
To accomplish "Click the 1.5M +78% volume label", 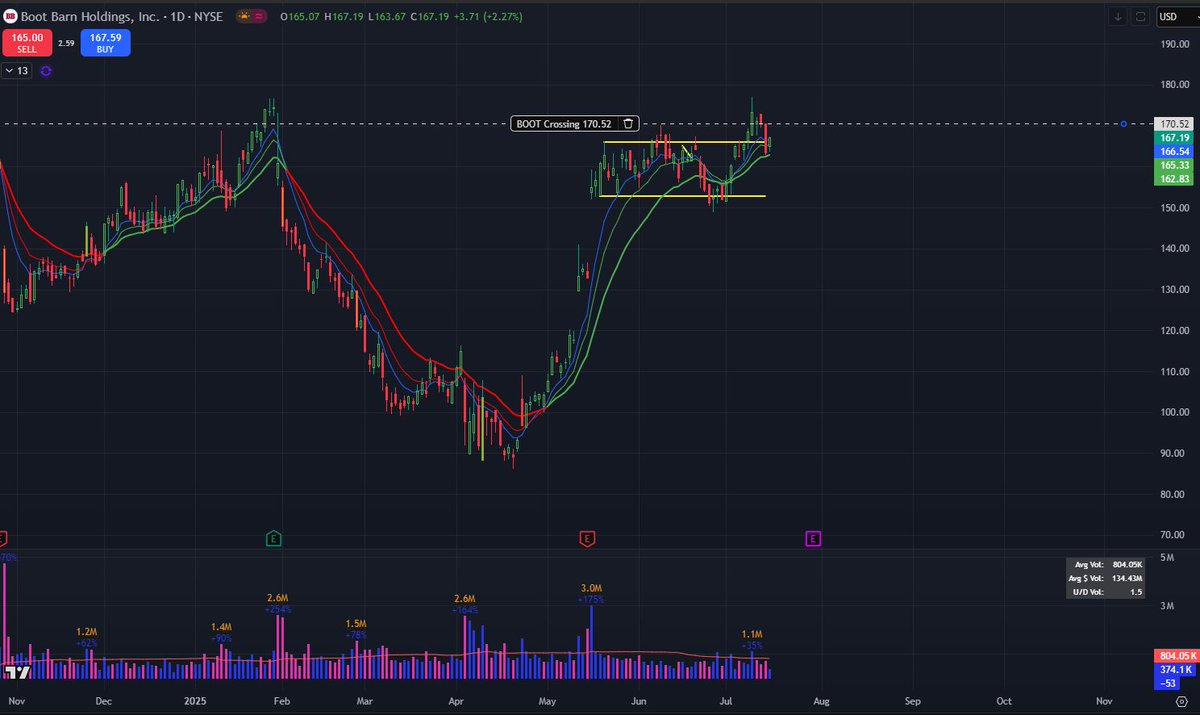I will 356,629.
